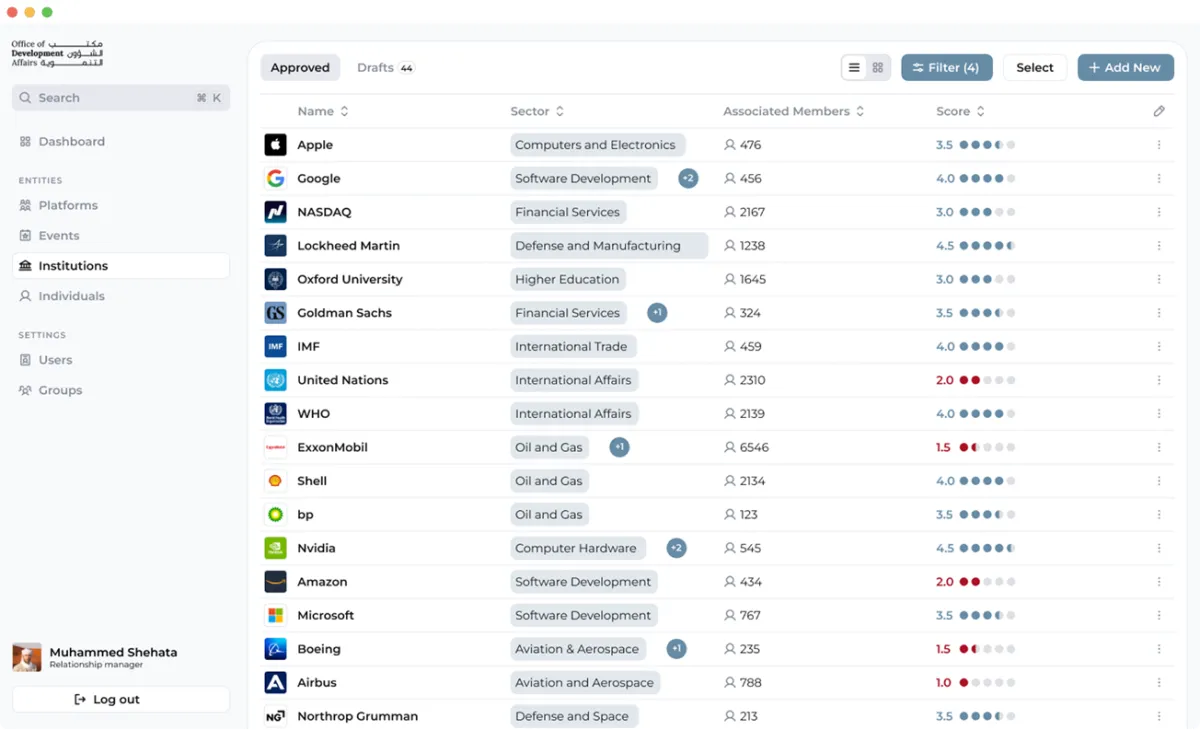Open the Filter (4) button
This screenshot has height=730, width=1200.
coord(947,67)
